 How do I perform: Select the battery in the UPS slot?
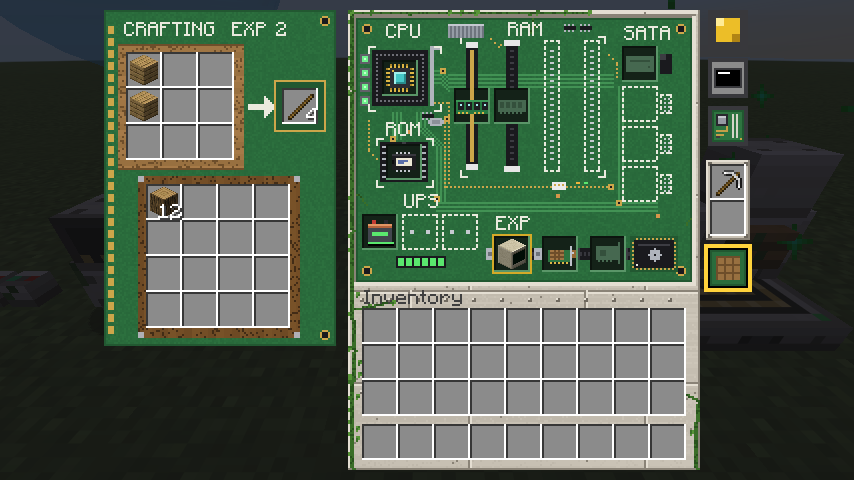pos(380,232)
